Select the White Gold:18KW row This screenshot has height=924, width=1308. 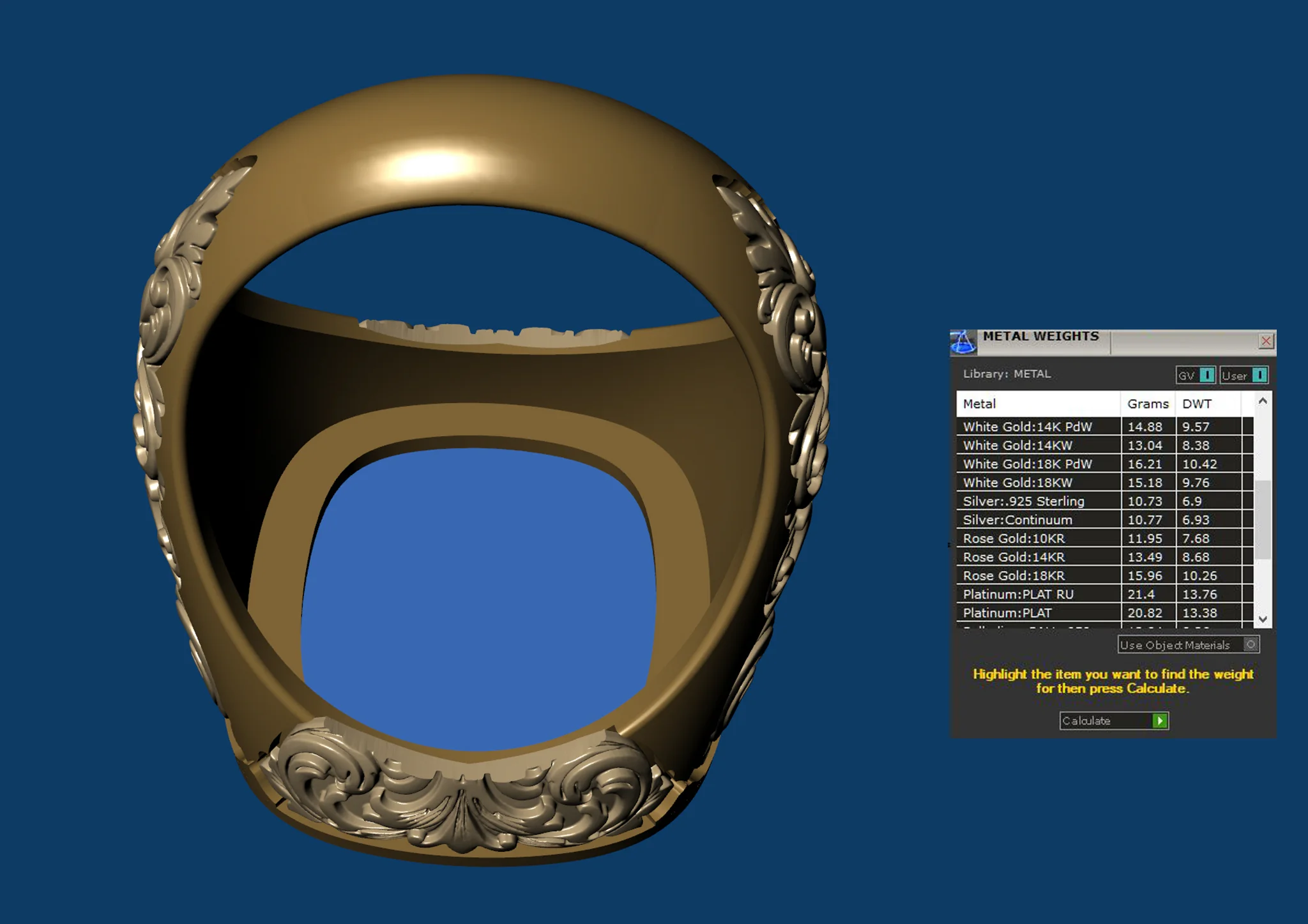pos(1105,482)
